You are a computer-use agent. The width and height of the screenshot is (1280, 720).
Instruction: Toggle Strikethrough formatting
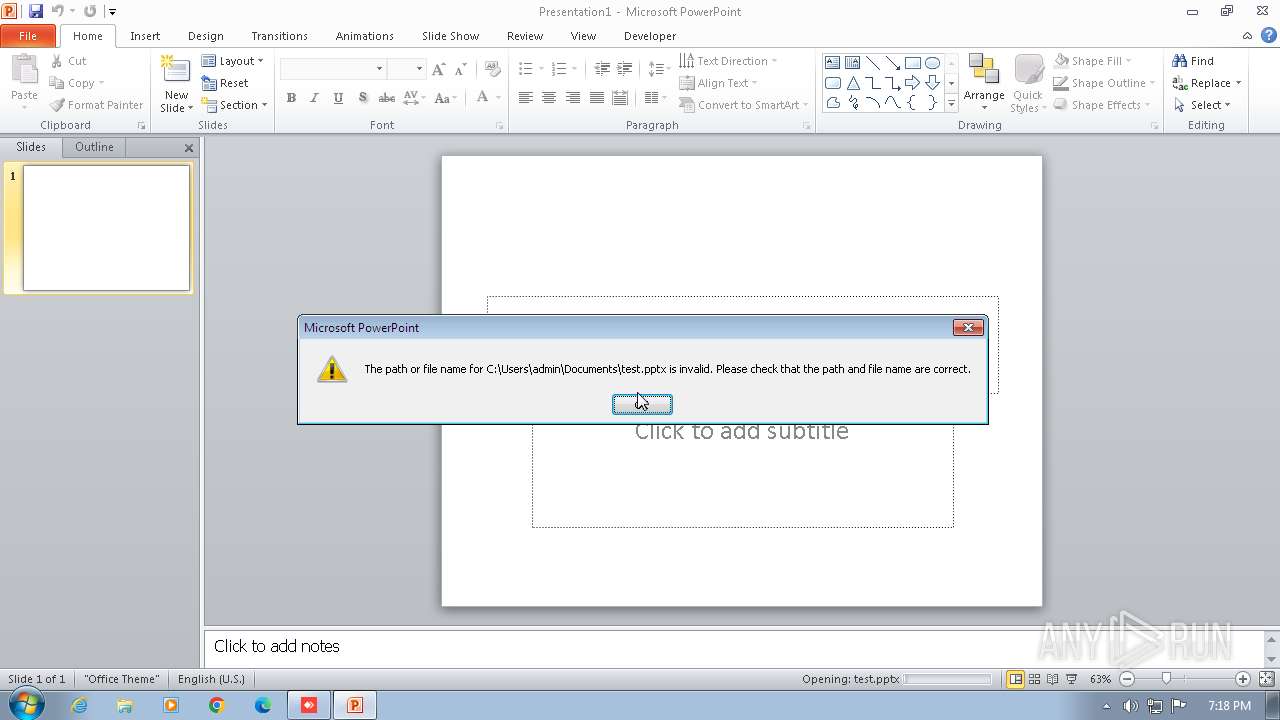point(386,98)
